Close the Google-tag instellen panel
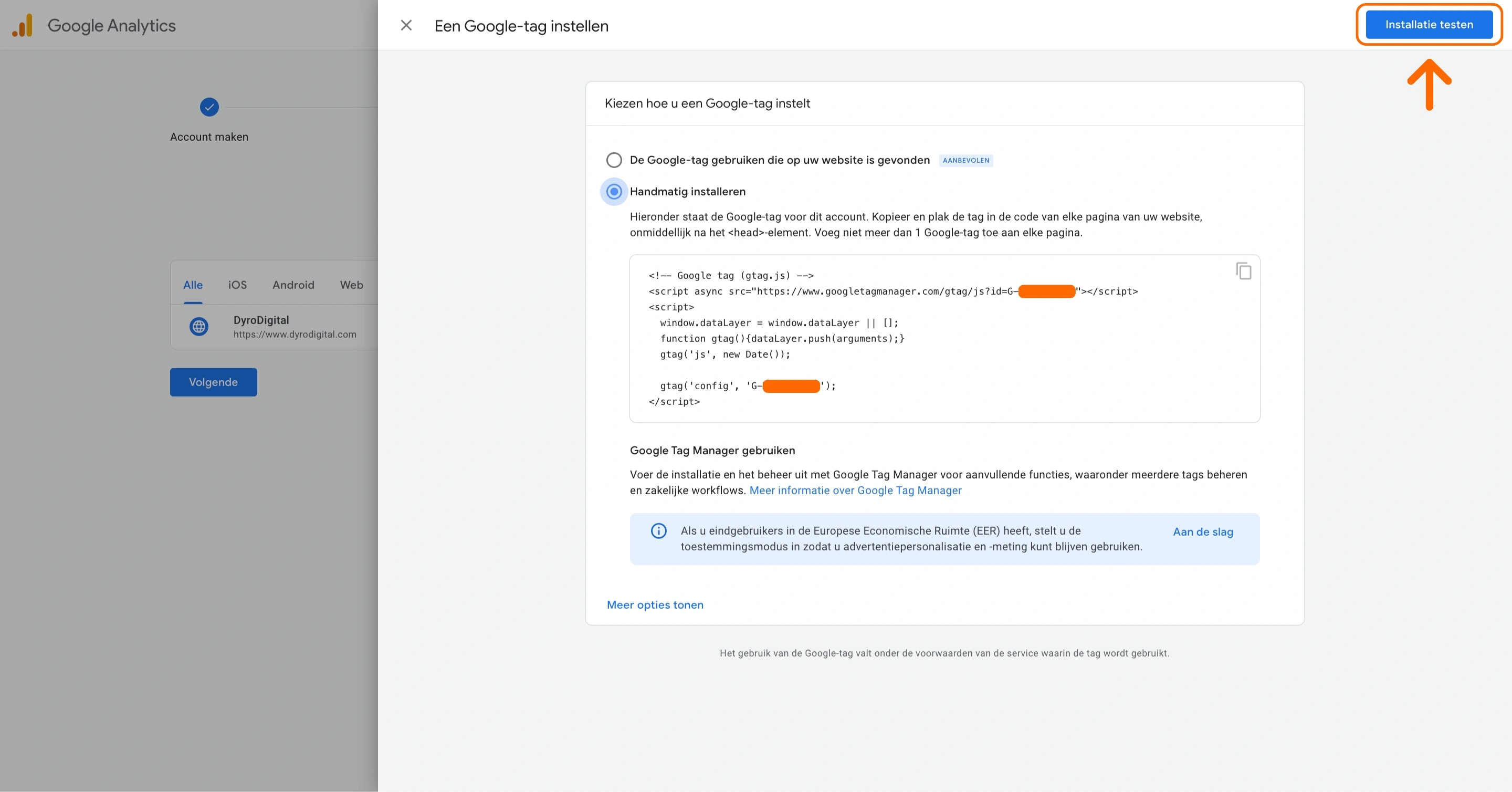This screenshot has width=1512, height=792. [406, 25]
